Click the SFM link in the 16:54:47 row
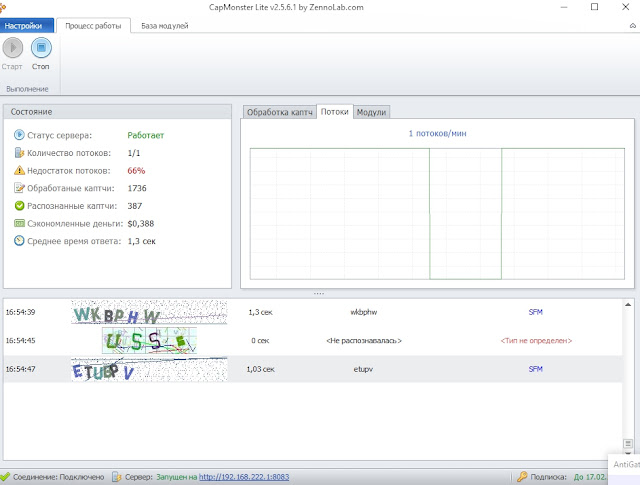640x485 pixels. click(536, 369)
